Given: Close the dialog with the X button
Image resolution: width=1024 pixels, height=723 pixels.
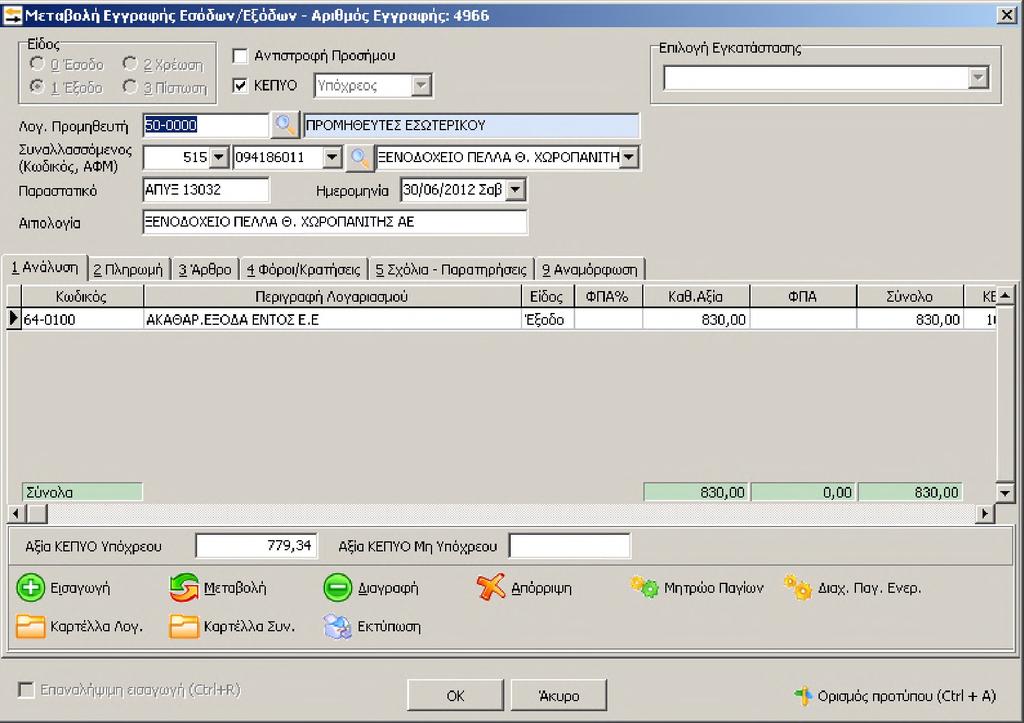Looking at the screenshot, I should pos(1006,14).
